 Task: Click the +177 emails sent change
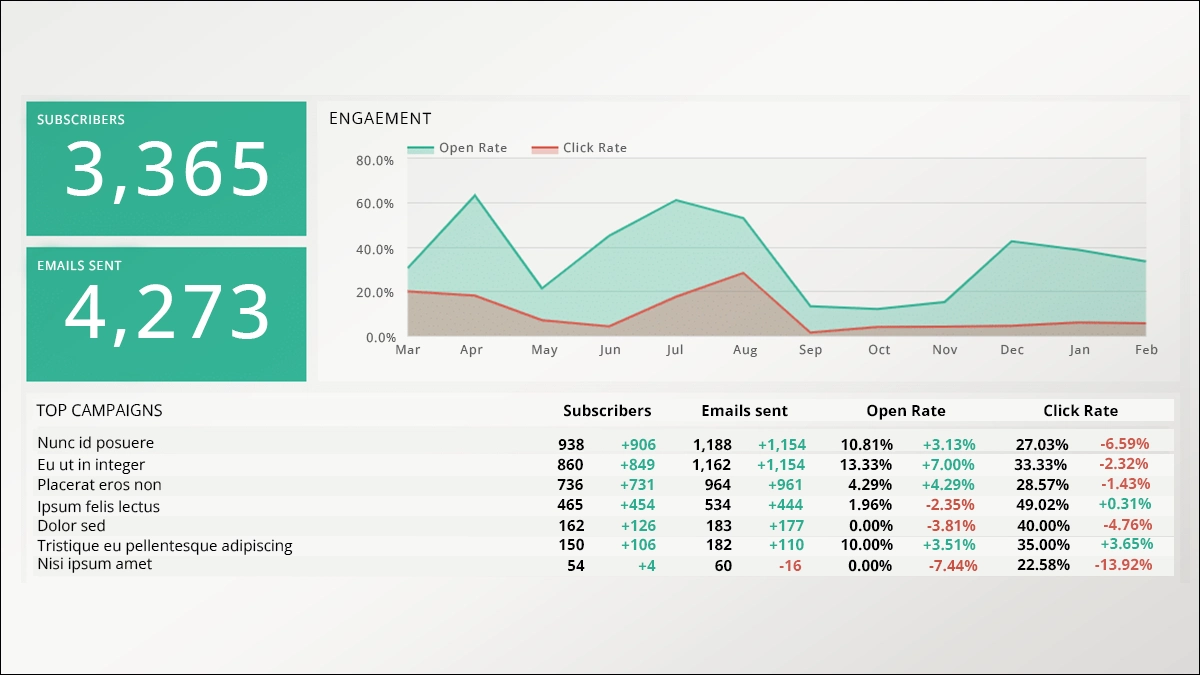tap(787, 526)
